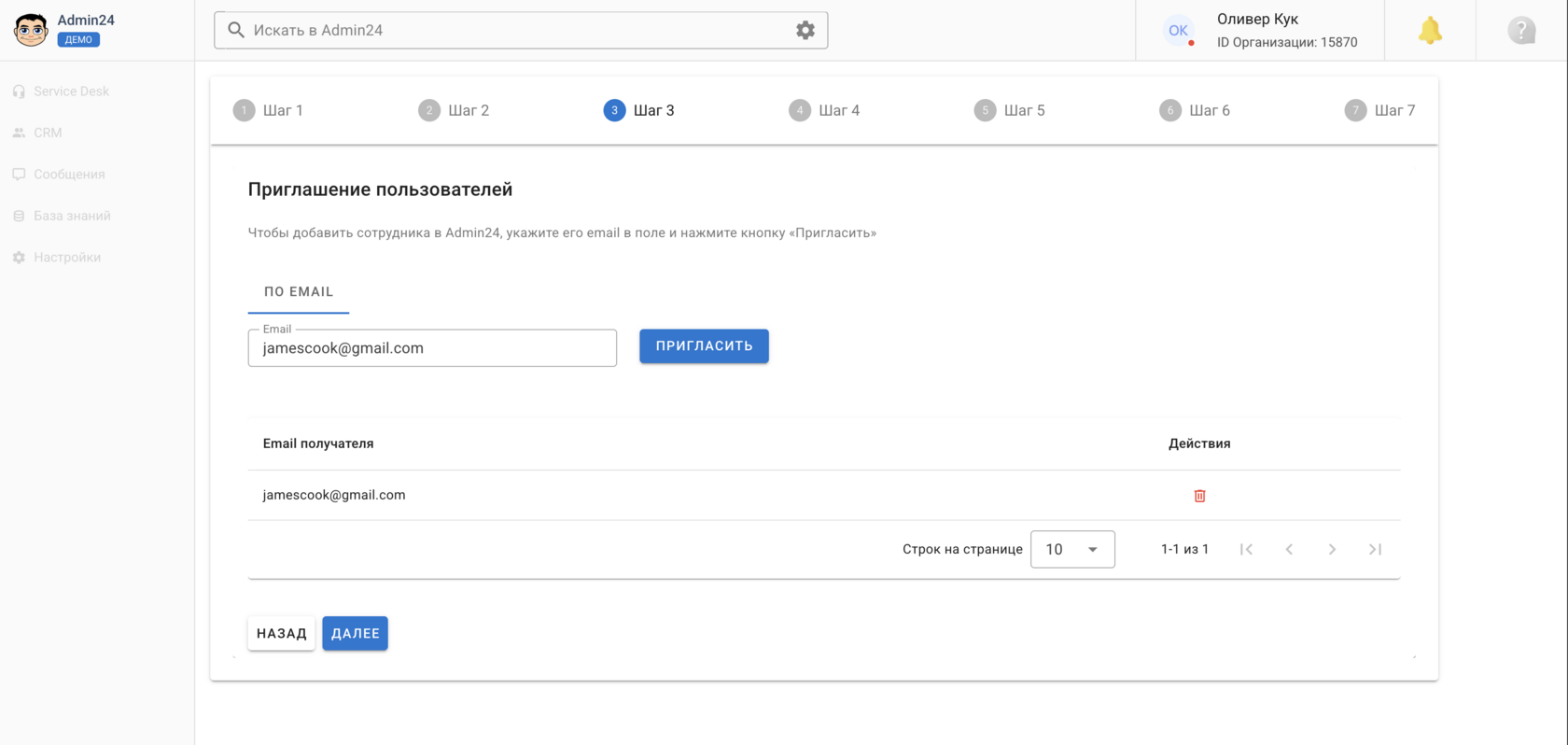The width and height of the screenshot is (1568, 745).
Task: Open rows per page dropdown
Action: (1072, 549)
